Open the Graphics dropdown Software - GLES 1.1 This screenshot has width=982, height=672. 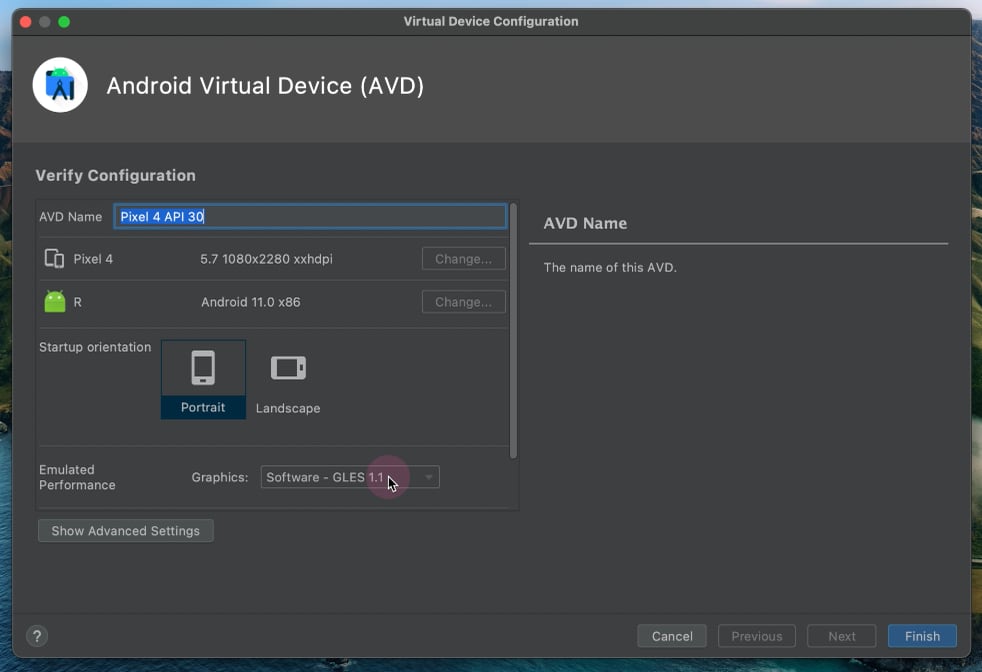tap(350, 477)
